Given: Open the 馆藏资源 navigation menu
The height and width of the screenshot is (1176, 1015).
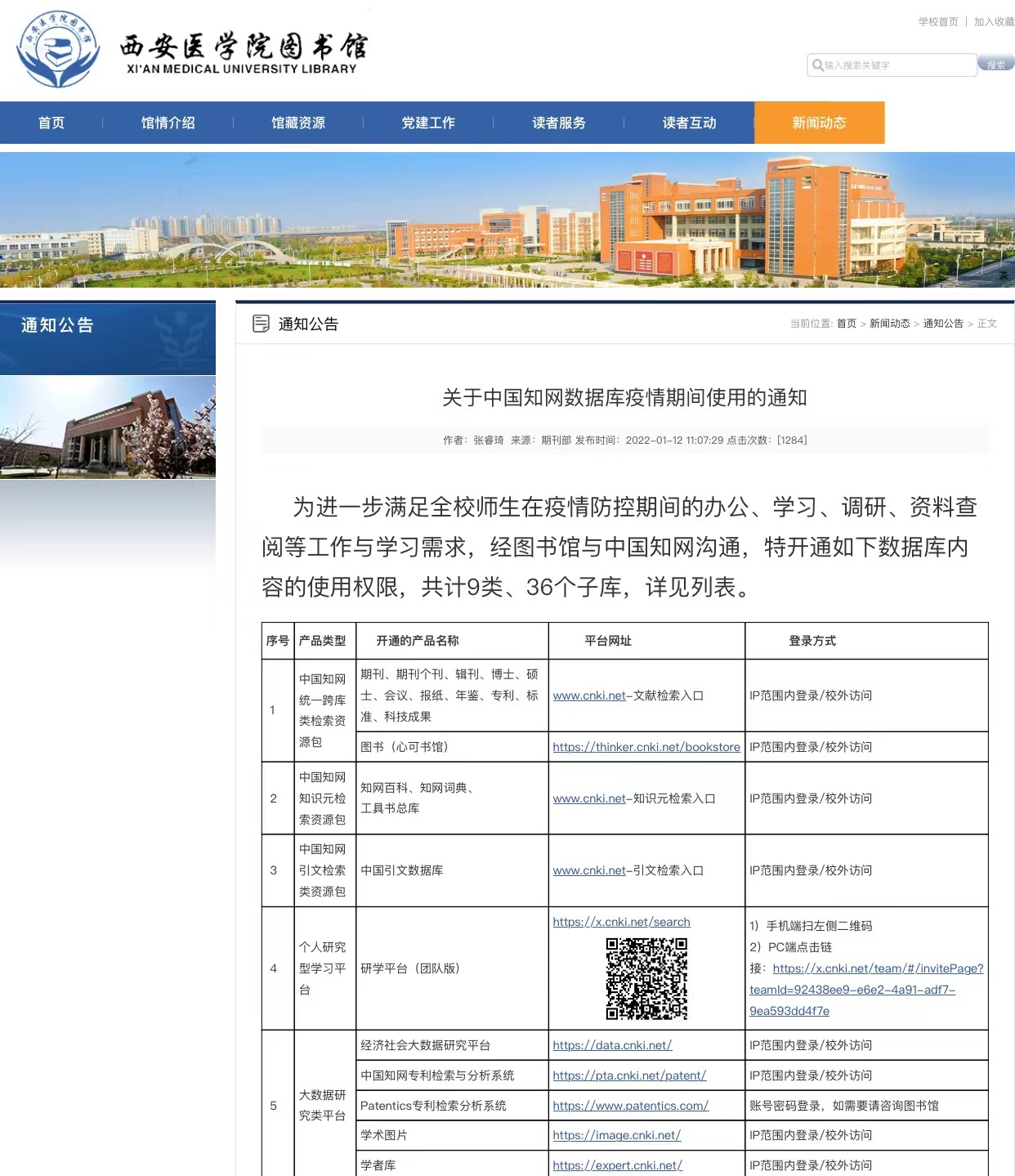Looking at the screenshot, I should click(298, 123).
